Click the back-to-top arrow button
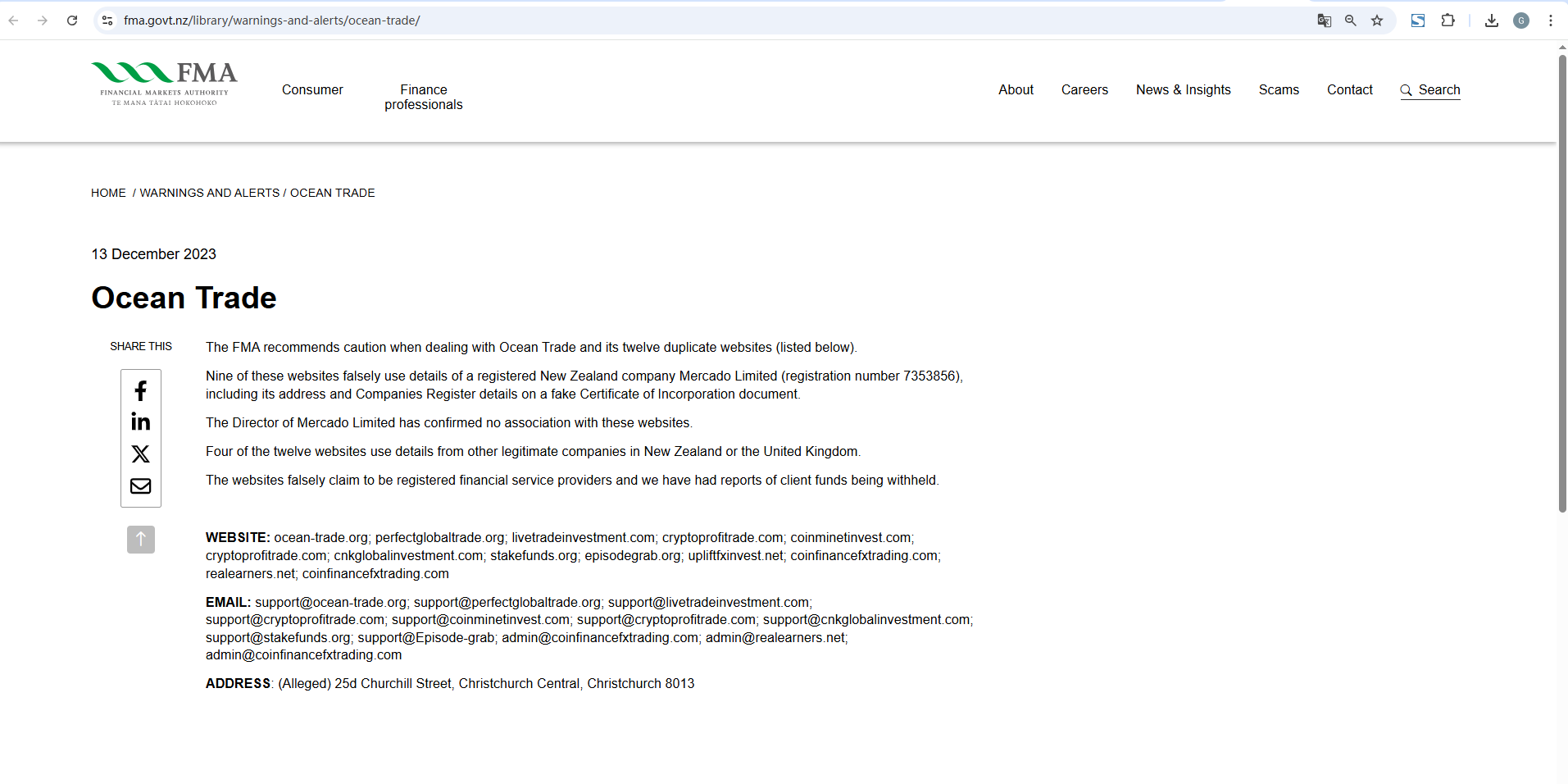 (x=141, y=540)
